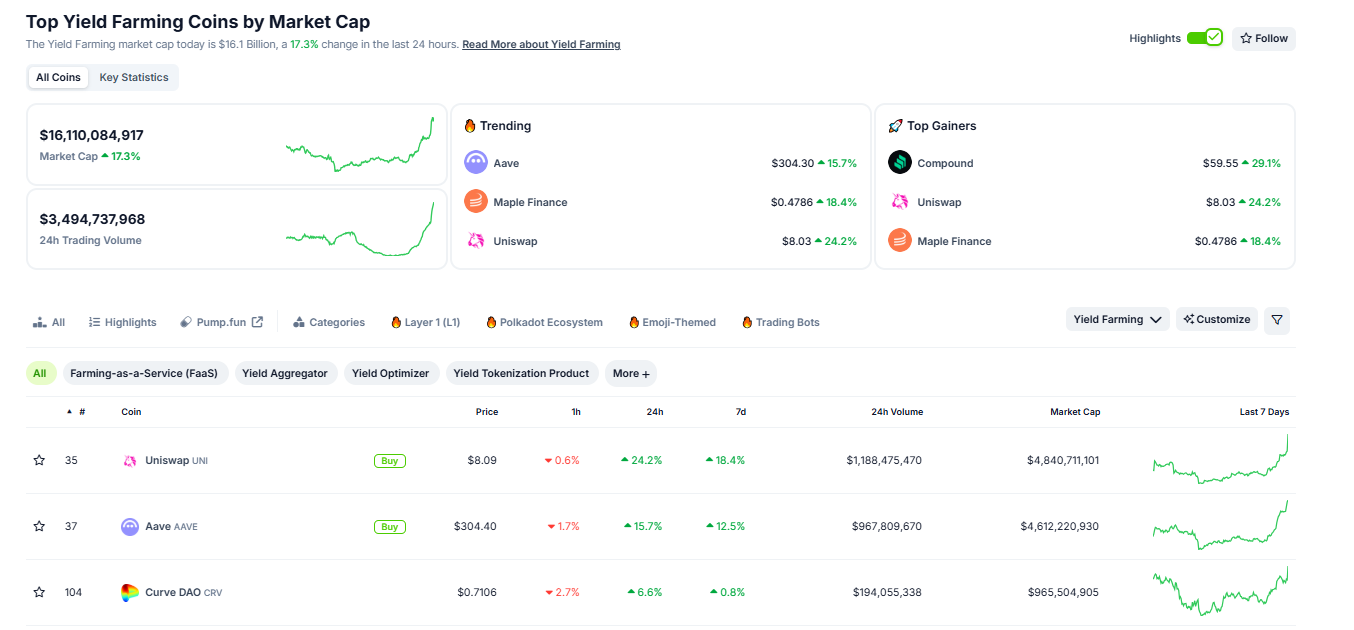Select the All Coins tab
This screenshot has height=630, width=1354.
(x=58, y=78)
